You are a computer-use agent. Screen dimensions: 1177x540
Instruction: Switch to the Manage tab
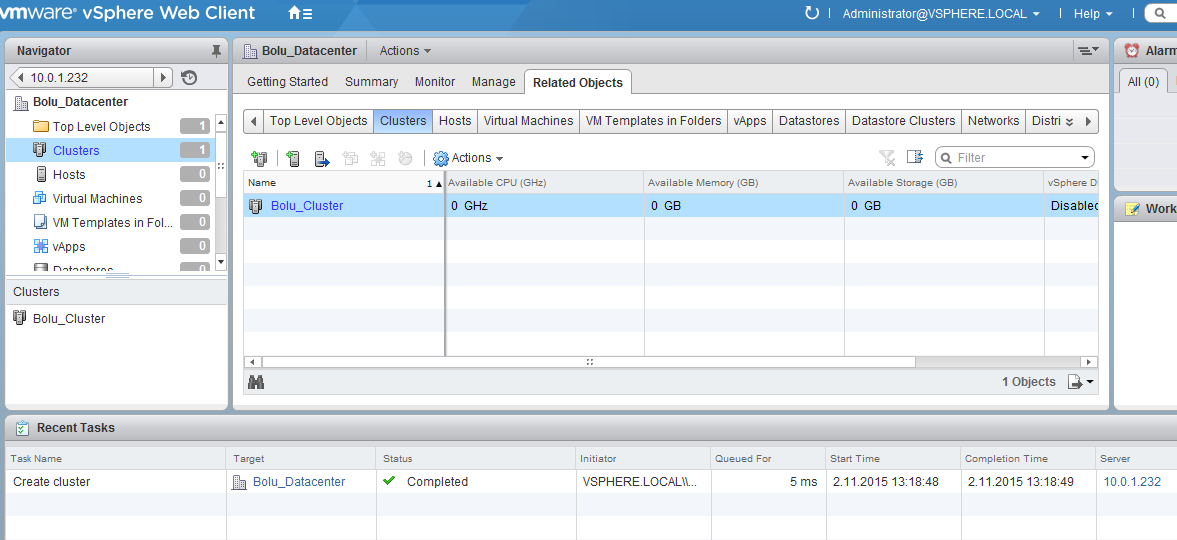tap(493, 82)
